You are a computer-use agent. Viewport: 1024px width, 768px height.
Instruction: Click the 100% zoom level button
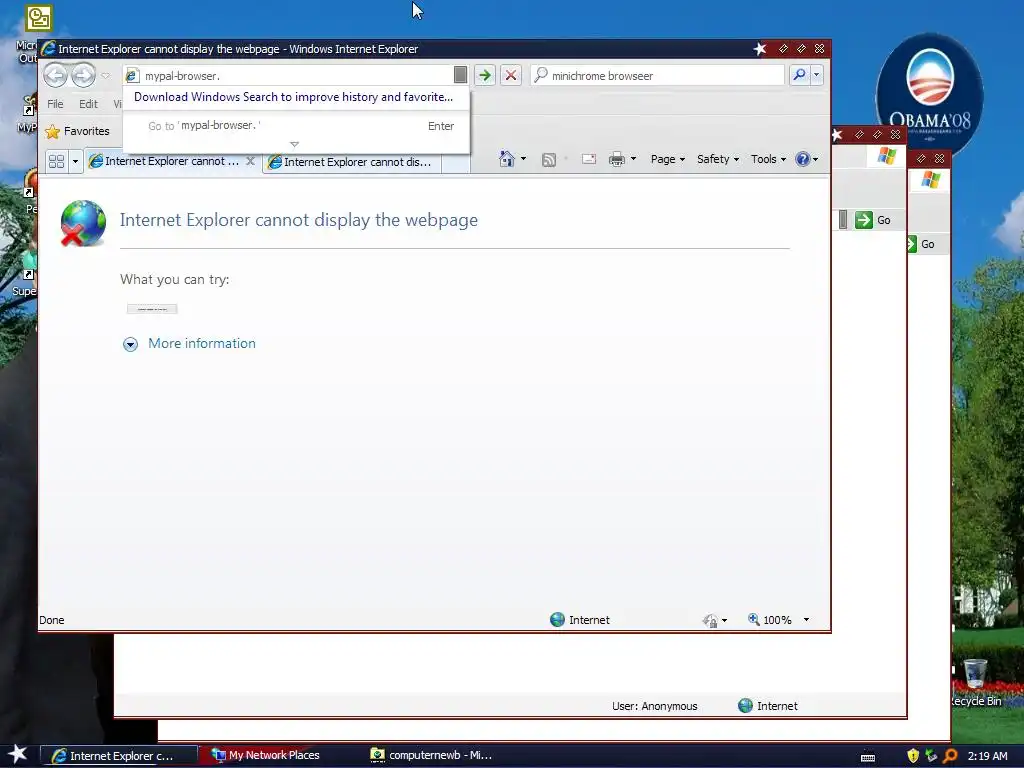770,620
